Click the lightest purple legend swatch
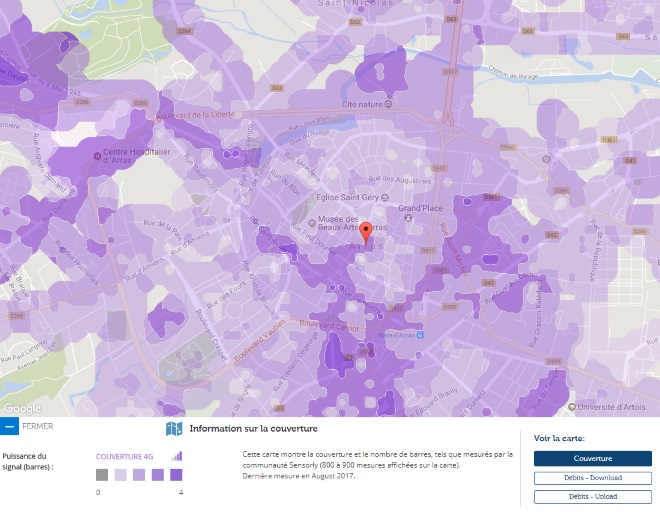The height and width of the screenshot is (518, 660). [x=120, y=476]
